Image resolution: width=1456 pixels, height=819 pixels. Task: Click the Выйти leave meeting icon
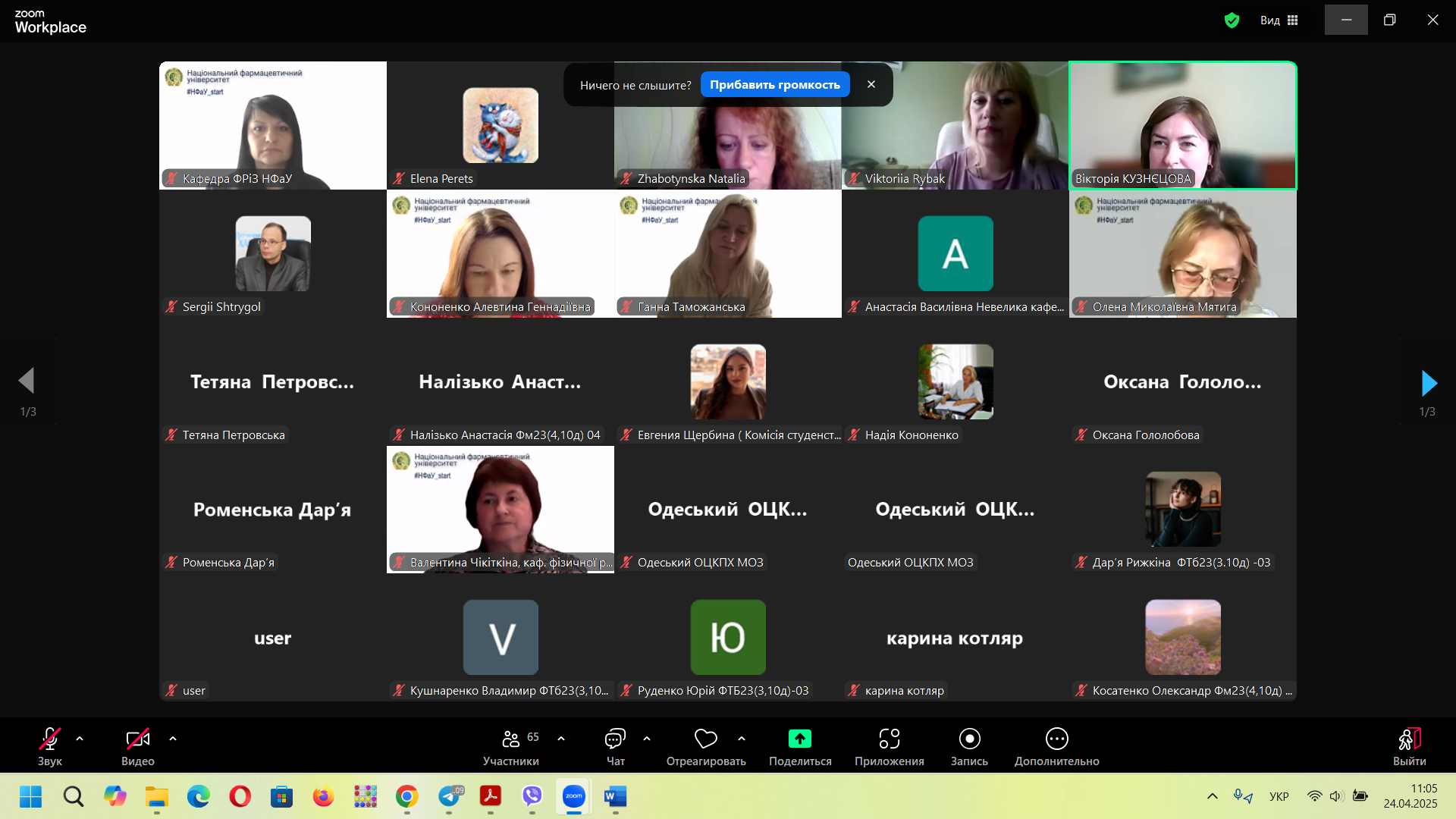click(x=1410, y=739)
